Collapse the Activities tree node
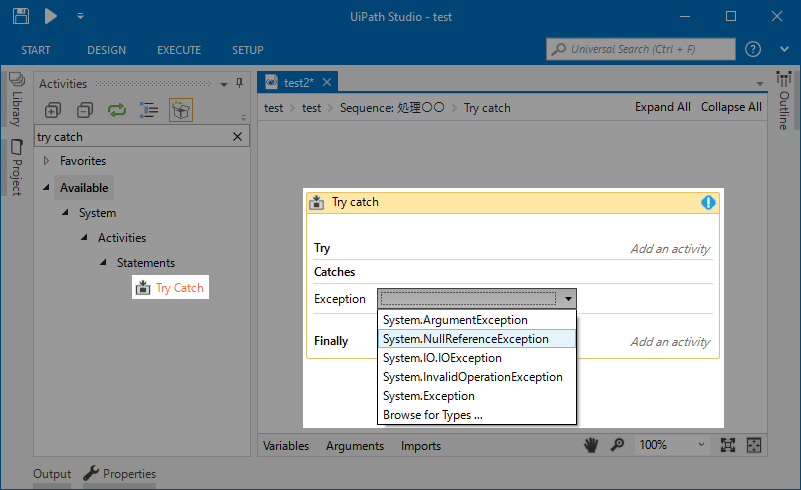Viewport: 801px width, 490px height. tap(84, 237)
